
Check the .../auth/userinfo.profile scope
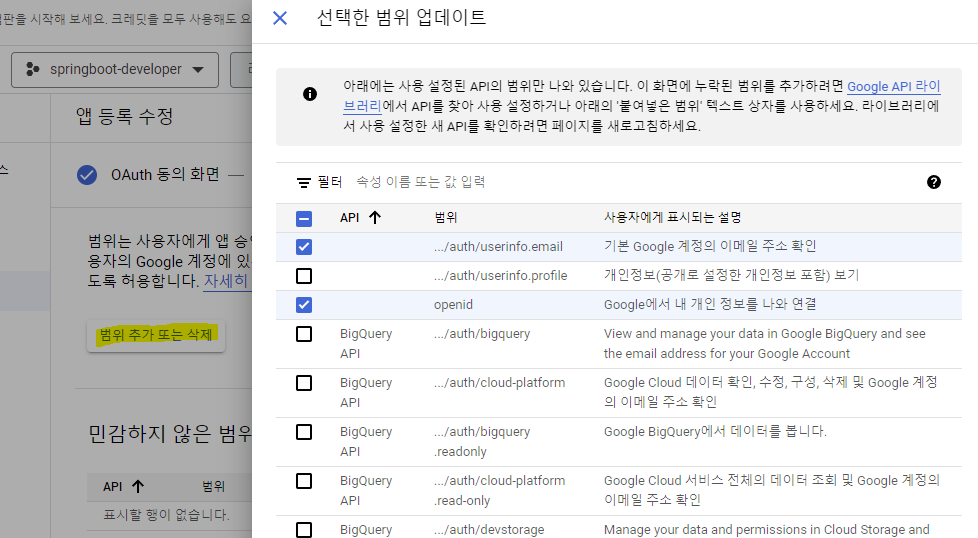coord(304,276)
